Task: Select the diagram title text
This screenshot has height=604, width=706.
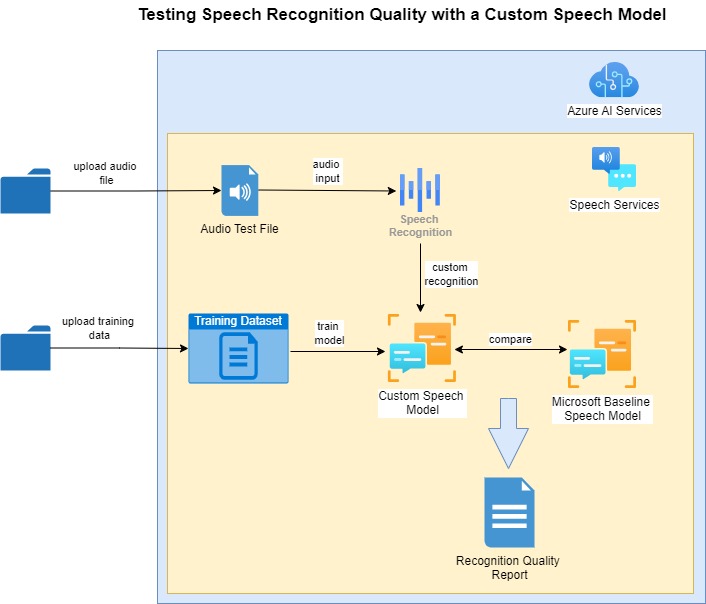Action: coord(401,16)
